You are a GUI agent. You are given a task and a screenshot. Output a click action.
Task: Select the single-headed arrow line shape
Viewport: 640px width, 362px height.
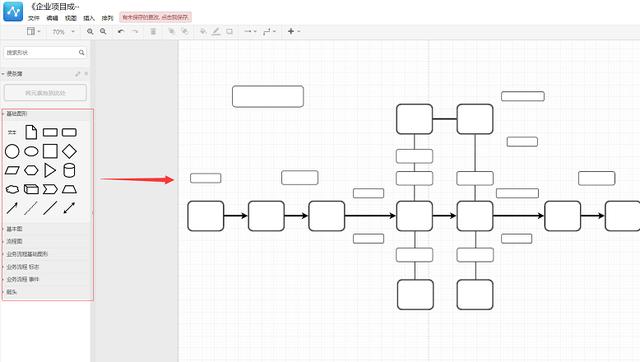[x=12, y=208]
